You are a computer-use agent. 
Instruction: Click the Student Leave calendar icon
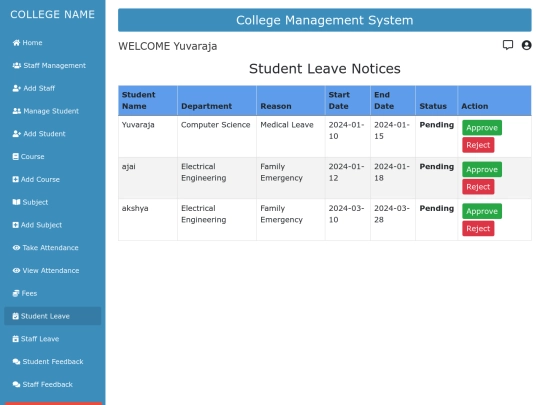[x=15, y=316]
